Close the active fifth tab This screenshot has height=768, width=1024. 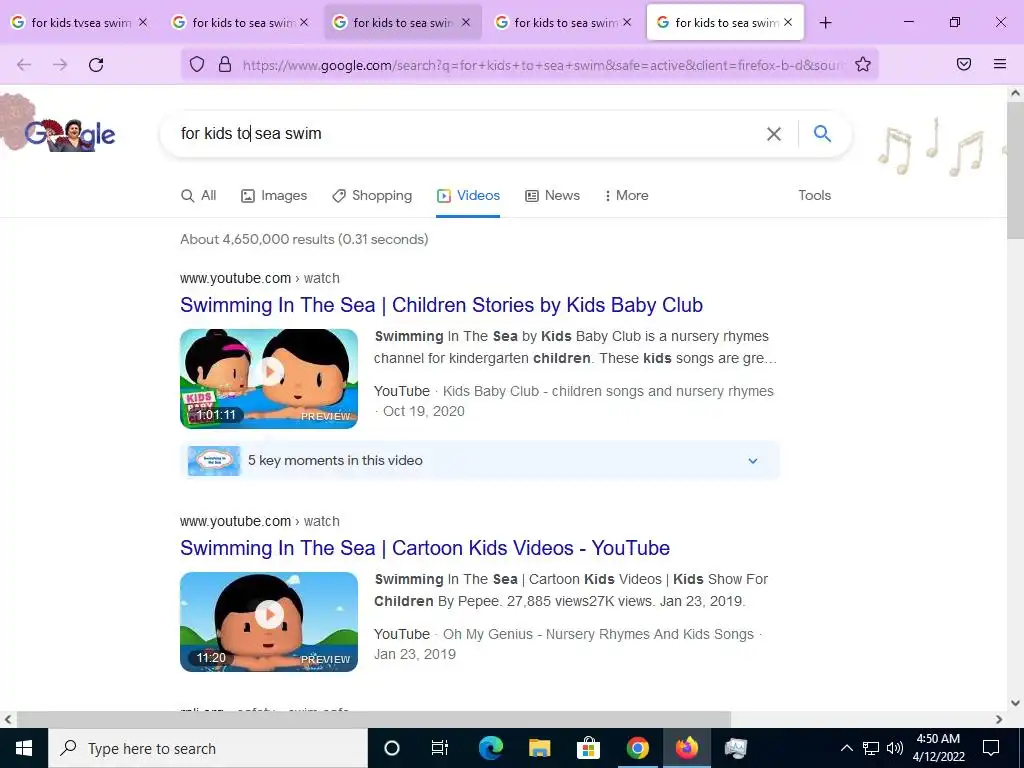click(x=788, y=22)
